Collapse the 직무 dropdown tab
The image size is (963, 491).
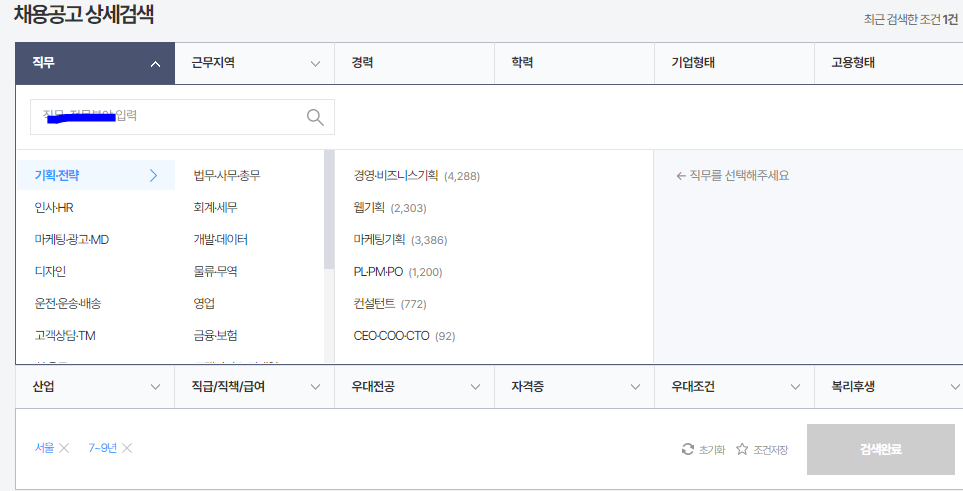95,63
